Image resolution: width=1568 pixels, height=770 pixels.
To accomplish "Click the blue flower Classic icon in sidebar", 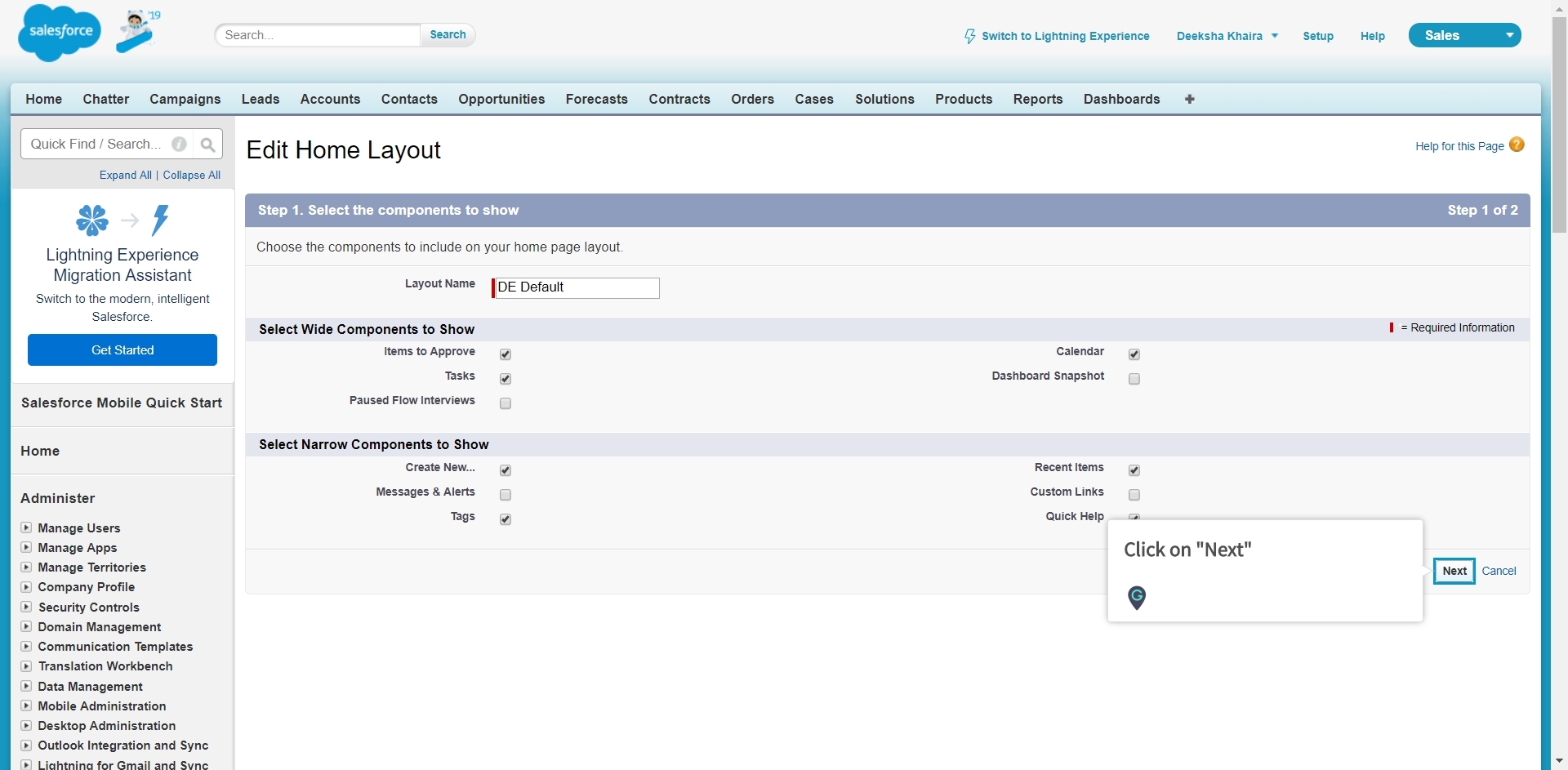I will click(91, 220).
